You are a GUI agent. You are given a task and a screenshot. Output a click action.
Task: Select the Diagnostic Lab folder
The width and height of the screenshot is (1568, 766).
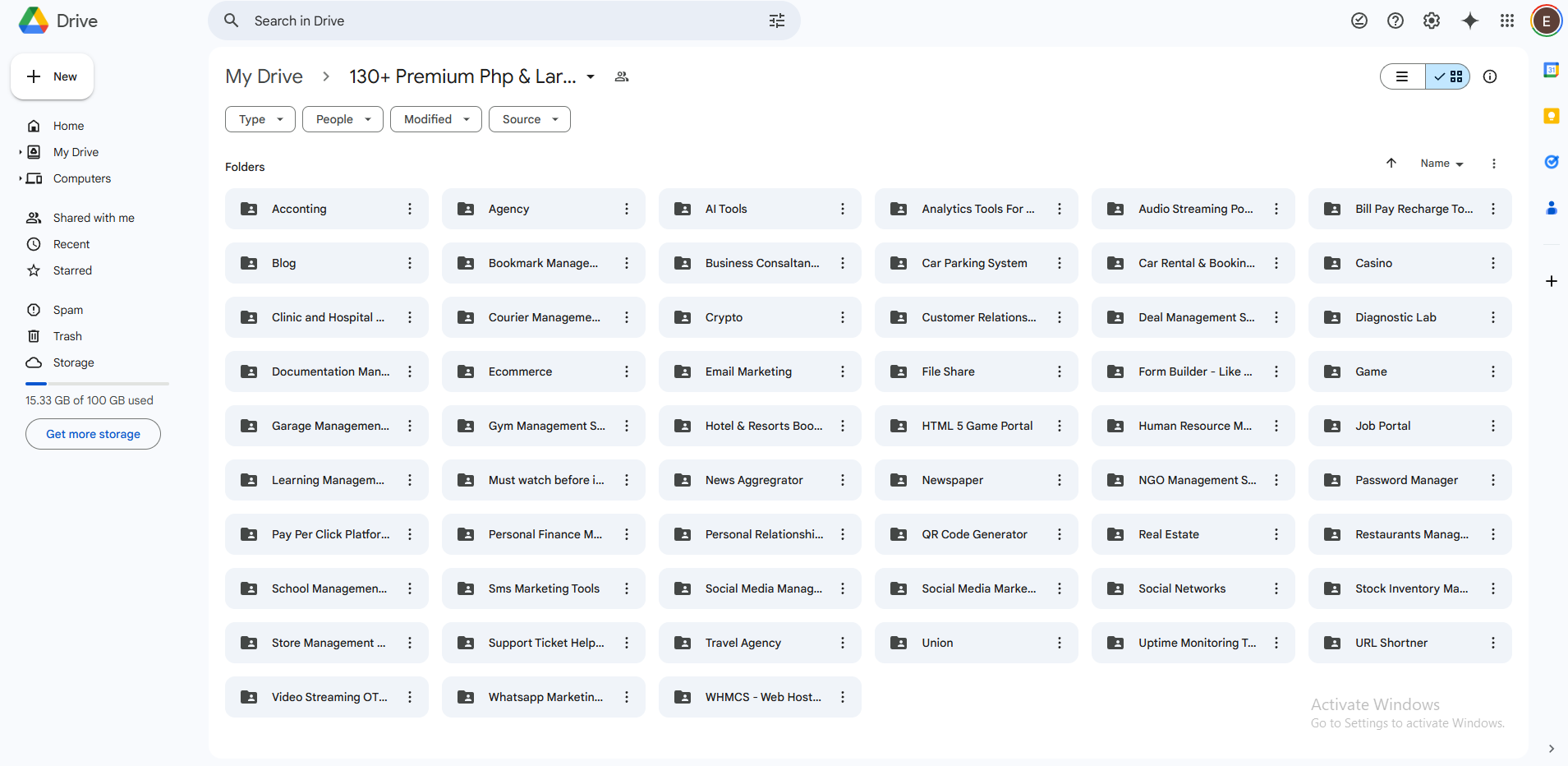pos(1410,317)
